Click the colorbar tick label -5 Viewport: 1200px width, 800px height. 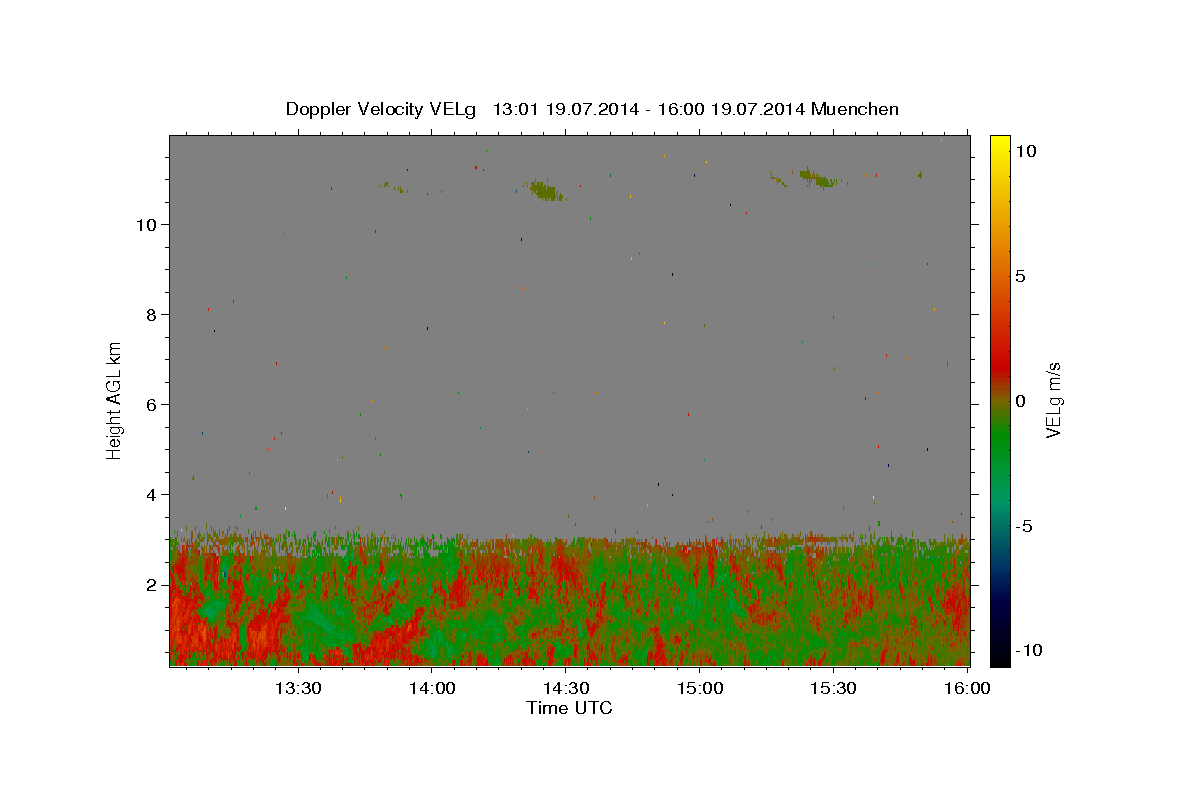point(1025,527)
